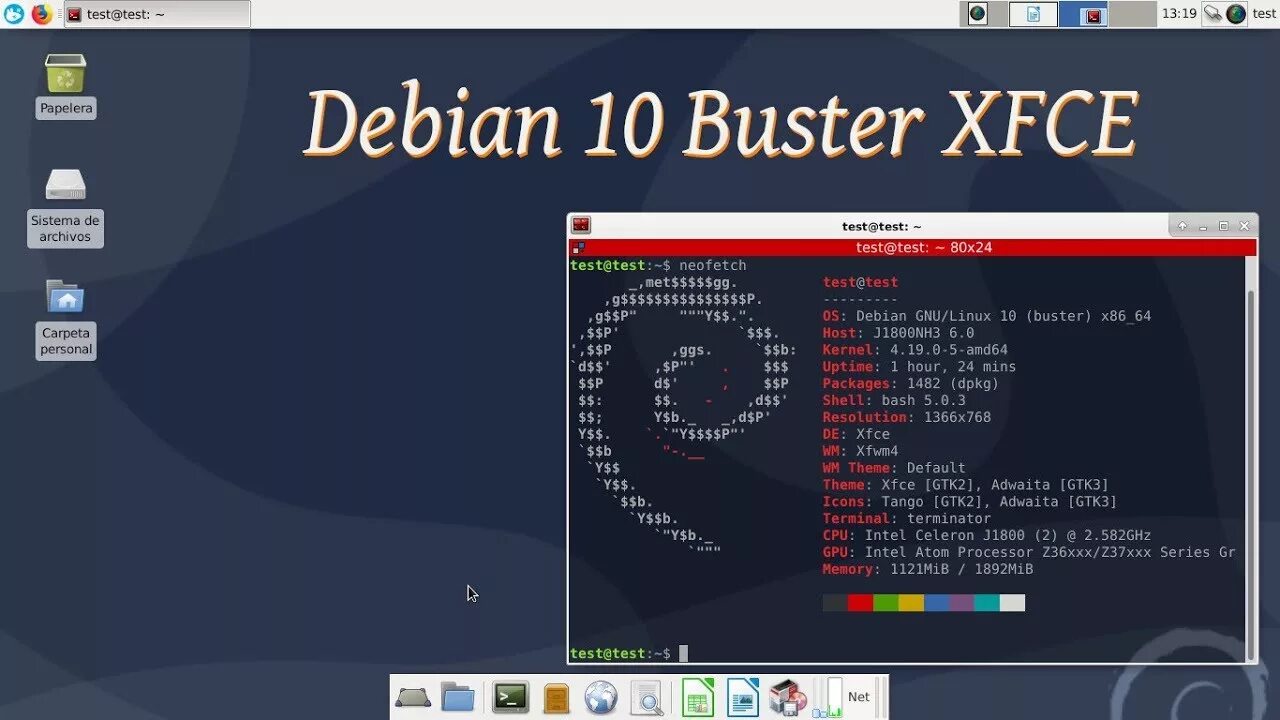Click the Host J1800NH3 6.0 line
Image resolution: width=1280 pixels, height=720 pixels.
[x=898, y=333]
